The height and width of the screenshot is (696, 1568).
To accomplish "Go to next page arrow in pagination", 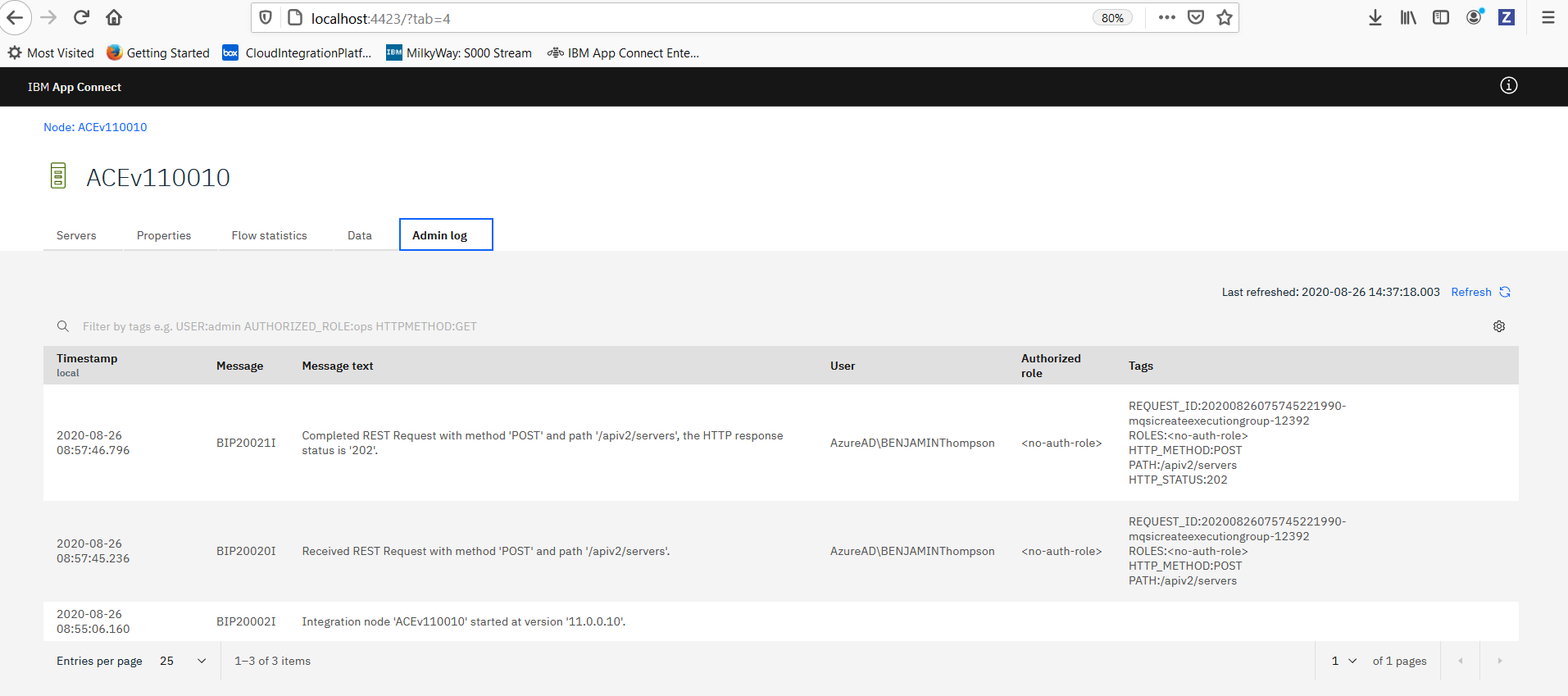I will coord(1500,661).
